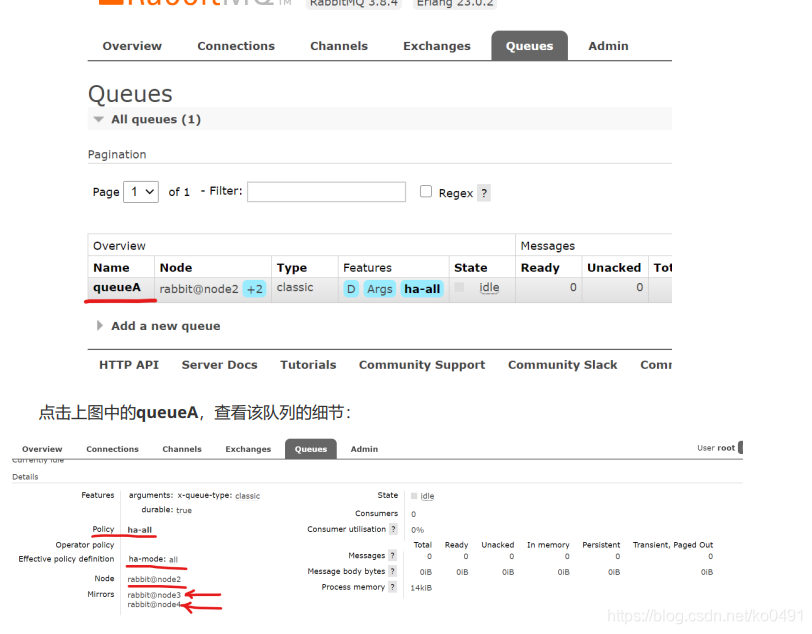
Task: Click the Regex help question mark
Action: tap(484, 193)
